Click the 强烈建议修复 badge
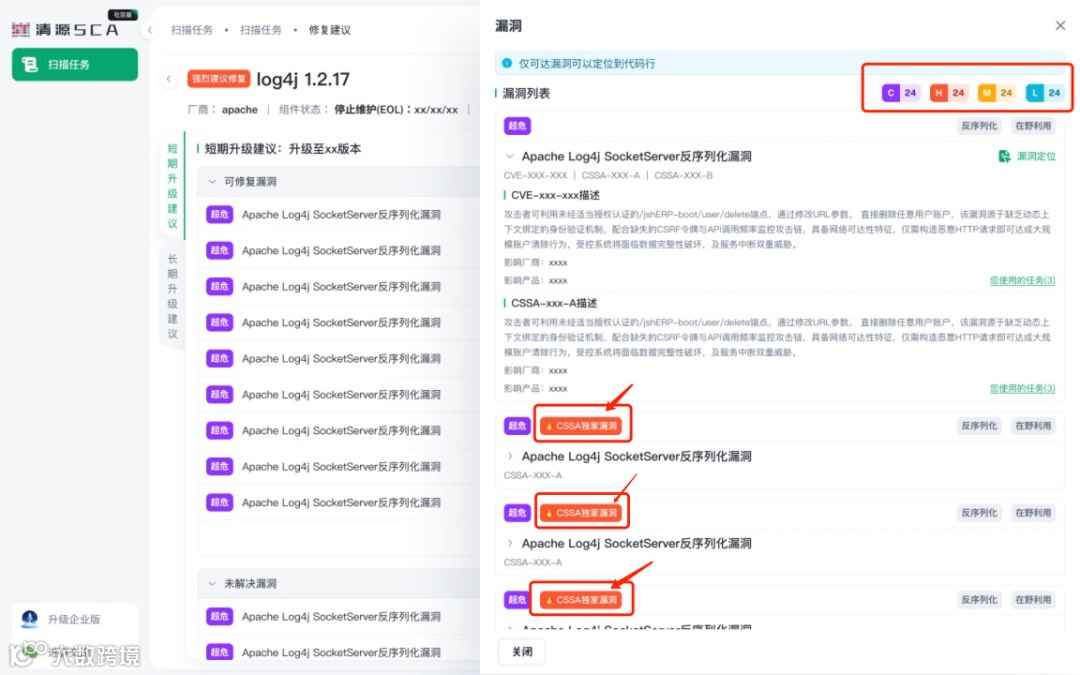Image resolution: width=1080 pixels, height=675 pixels. click(x=218, y=79)
